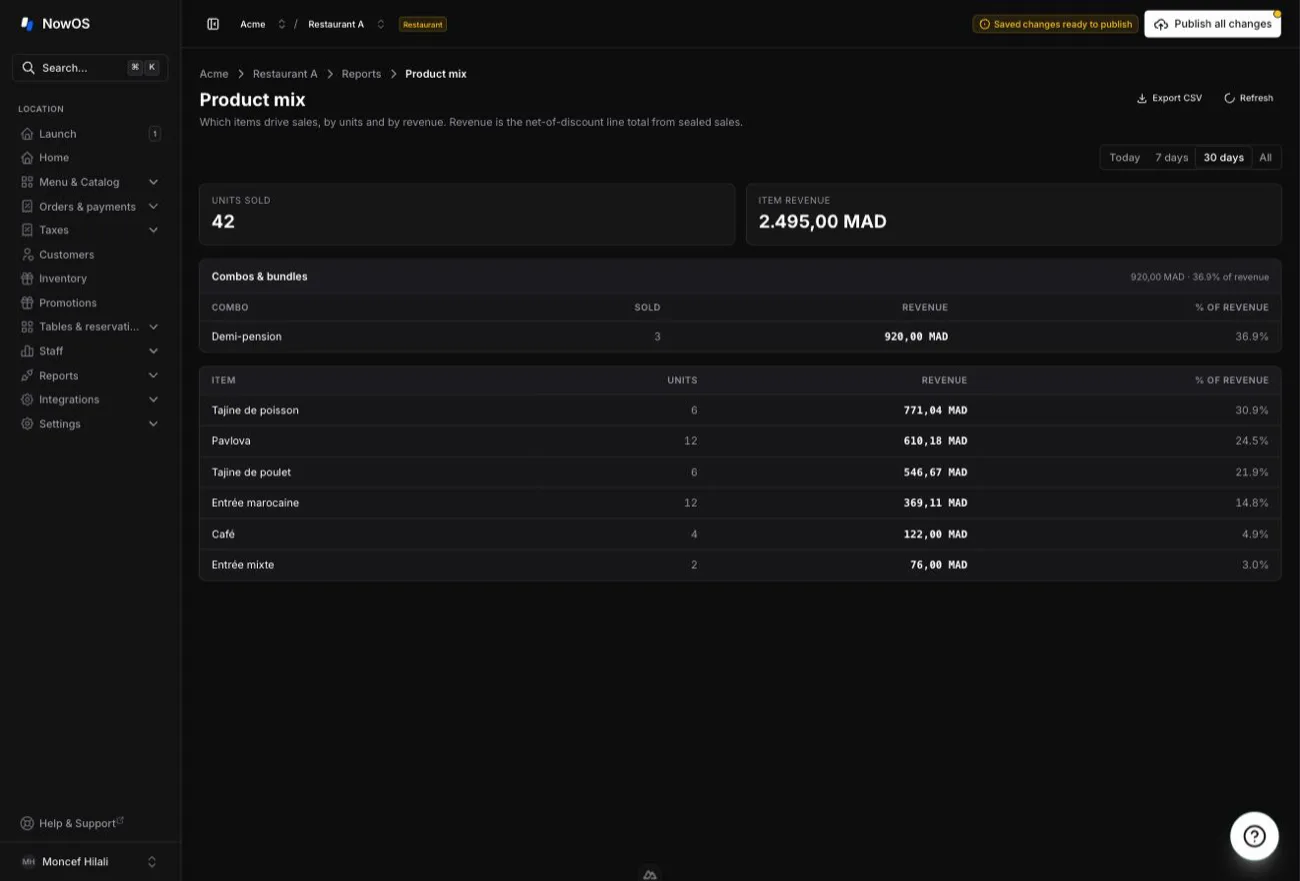Click the Orders & payments icon
This screenshot has height=881, width=1300.
tap(27, 206)
